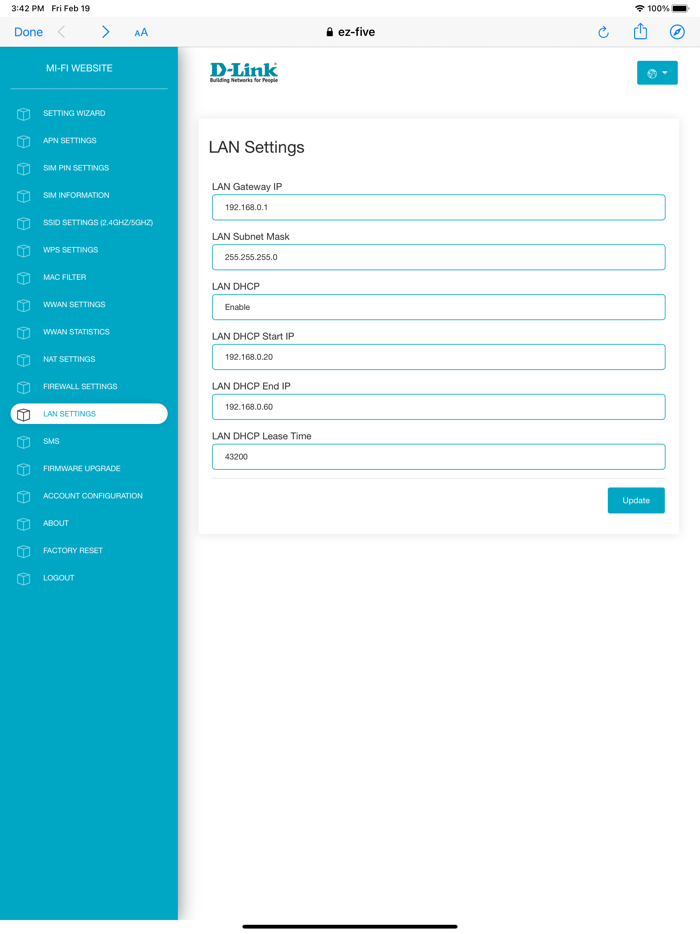
Task: Open Firewall Settings page
Action: pyautogui.click(x=80, y=387)
